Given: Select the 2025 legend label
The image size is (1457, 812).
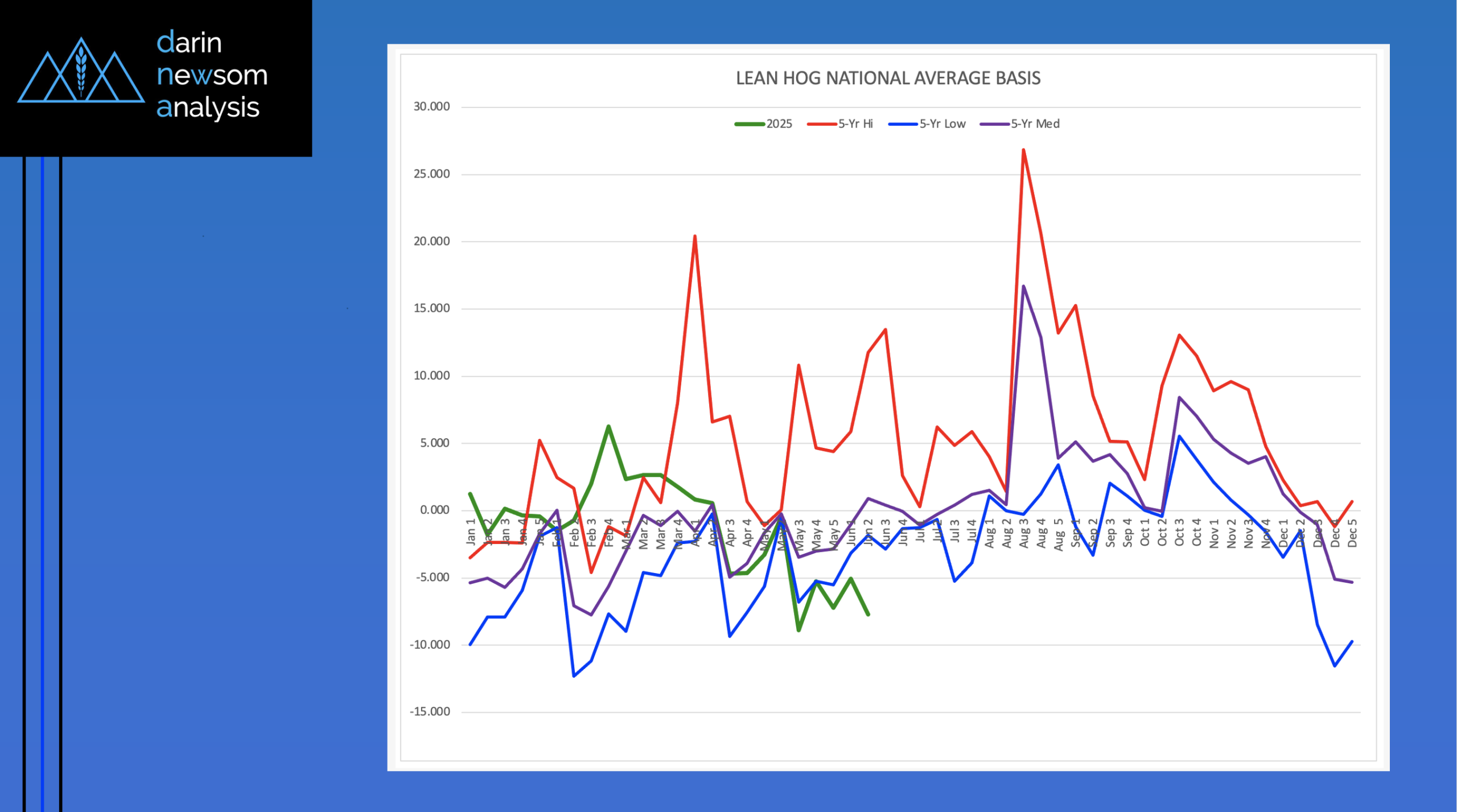Looking at the screenshot, I should click(x=779, y=124).
